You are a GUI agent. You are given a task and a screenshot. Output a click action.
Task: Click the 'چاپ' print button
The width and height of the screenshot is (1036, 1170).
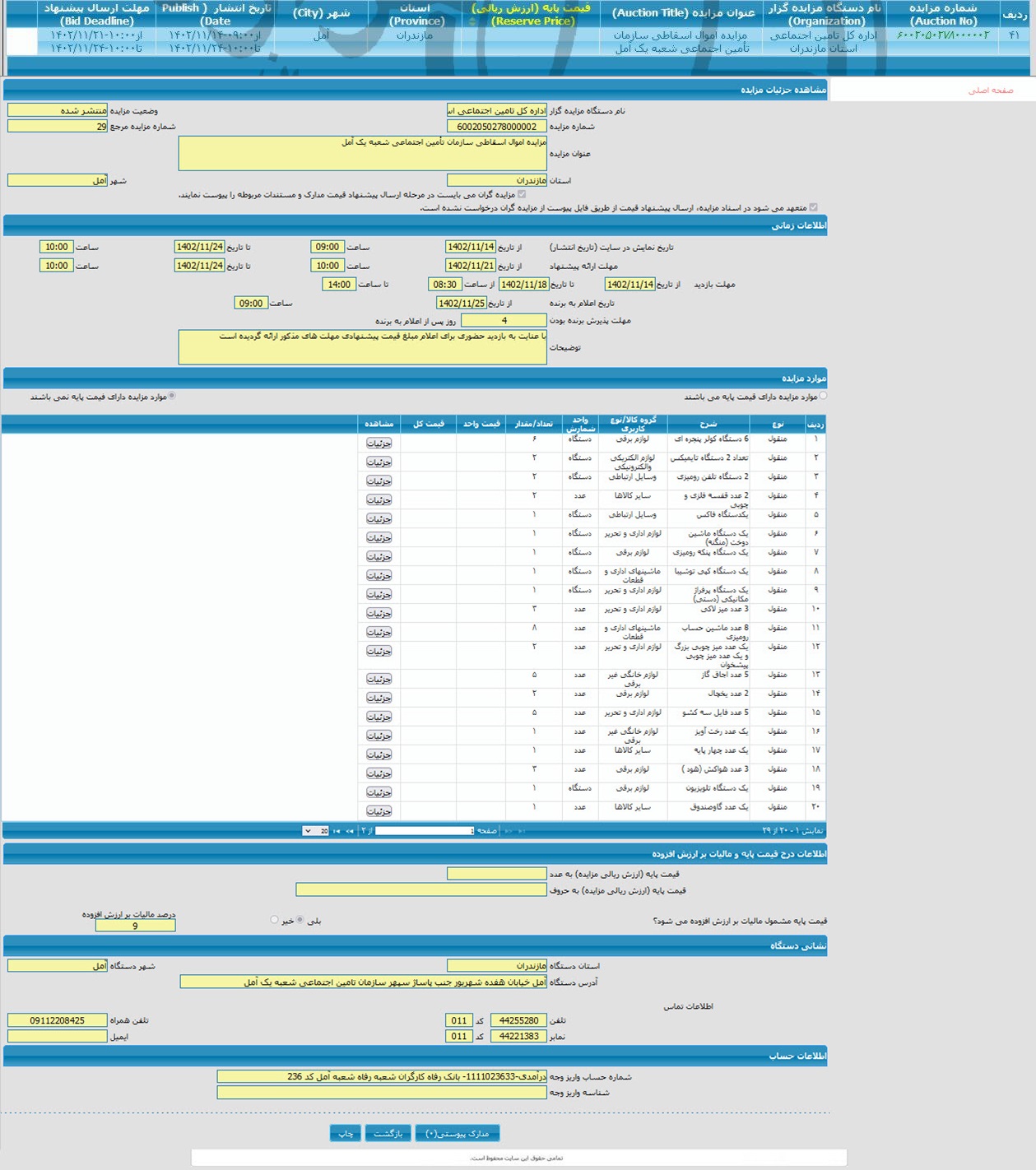click(x=345, y=1134)
